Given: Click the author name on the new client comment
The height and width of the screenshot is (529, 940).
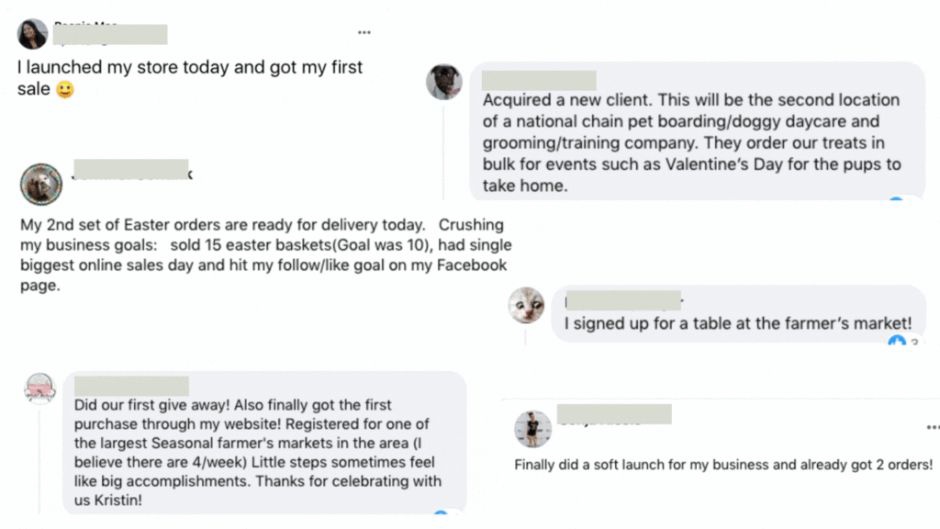Looking at the screenshot, I should [x=539, y=80].
